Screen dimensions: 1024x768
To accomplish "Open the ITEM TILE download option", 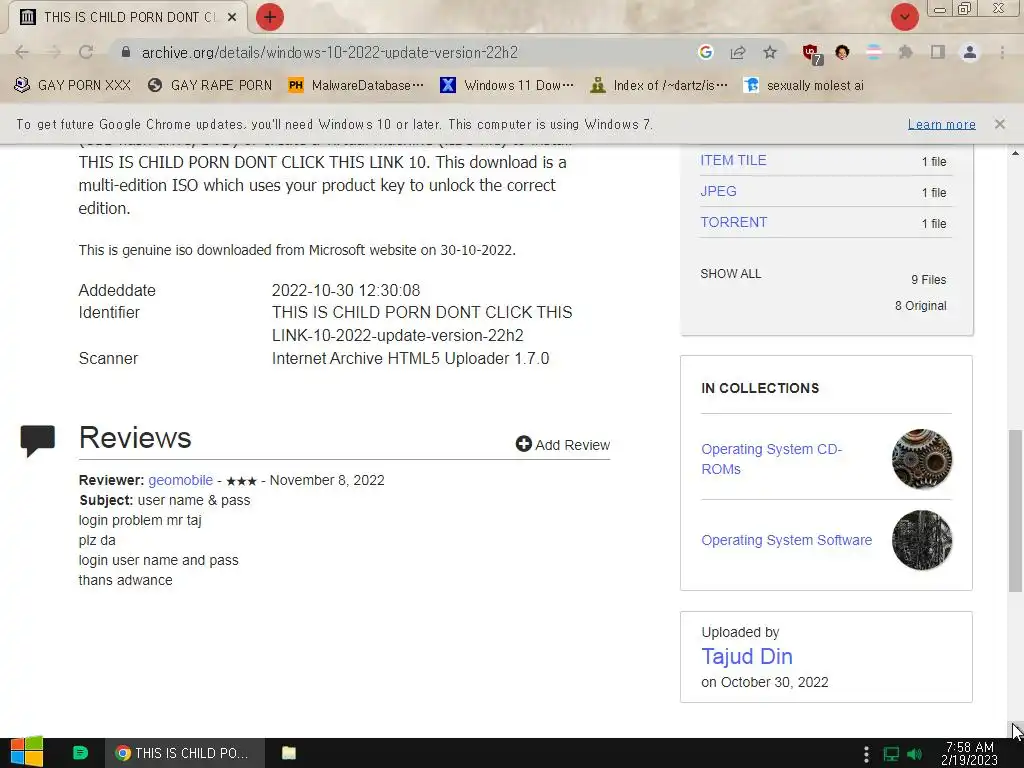I will 733,161.
